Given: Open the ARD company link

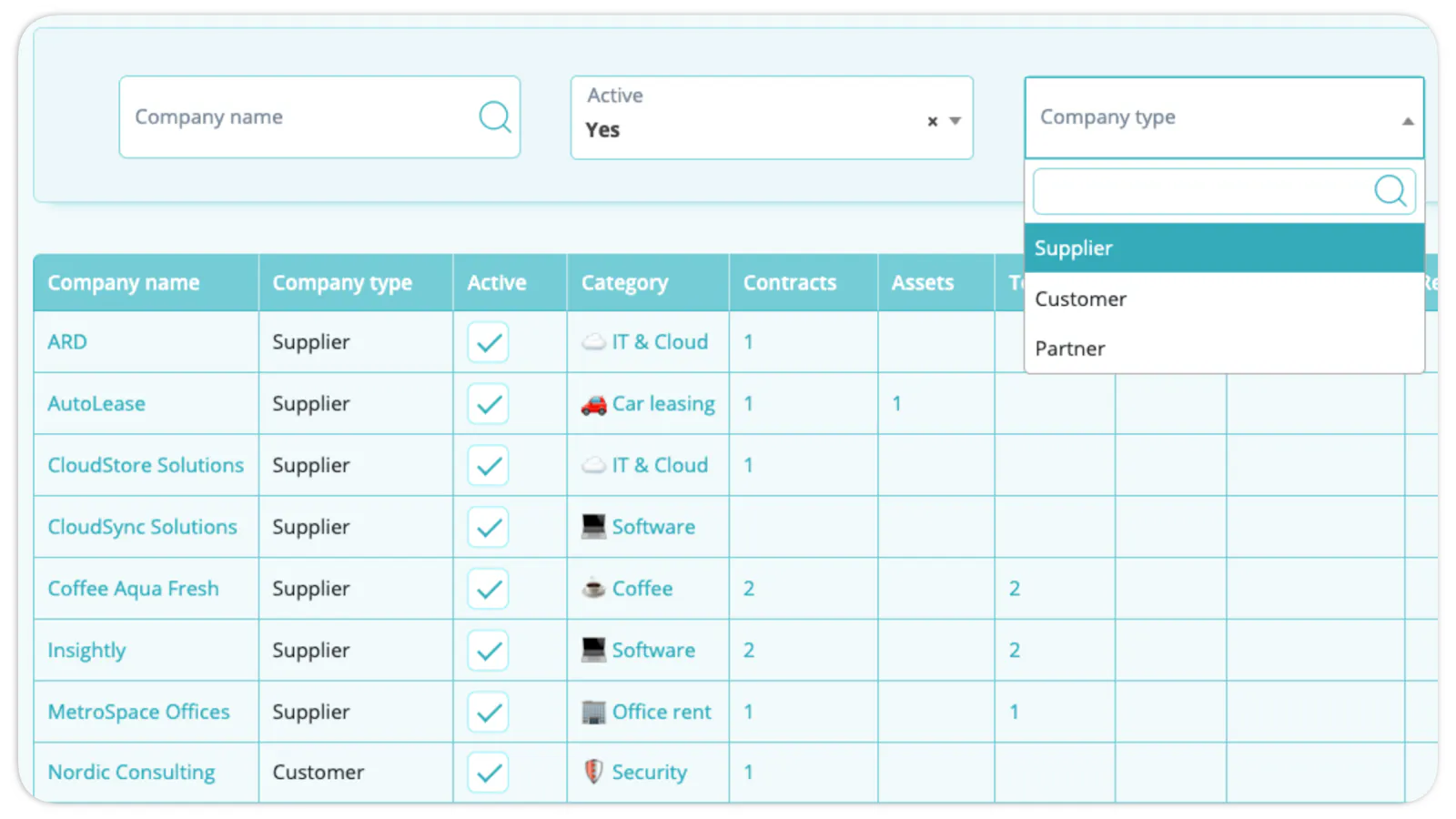Looking at the screenshot, I should point(67,342).
